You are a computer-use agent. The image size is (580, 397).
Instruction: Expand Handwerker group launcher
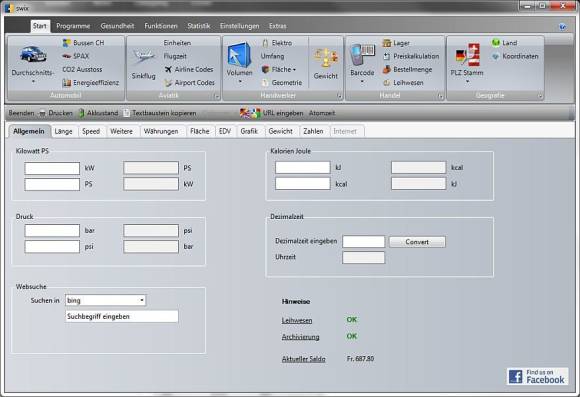coord(339,97)
